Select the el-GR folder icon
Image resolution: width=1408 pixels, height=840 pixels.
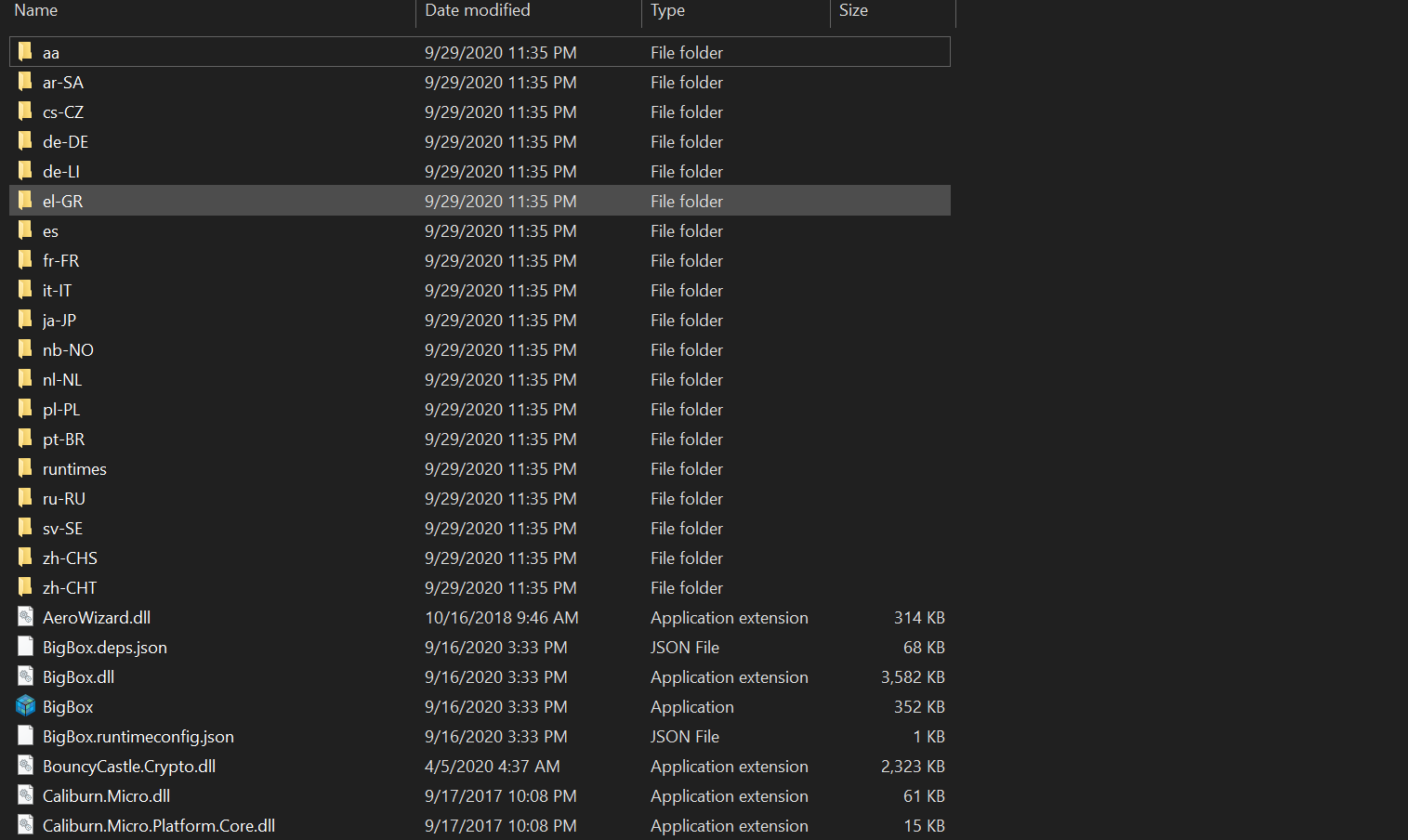click(25, 201)
